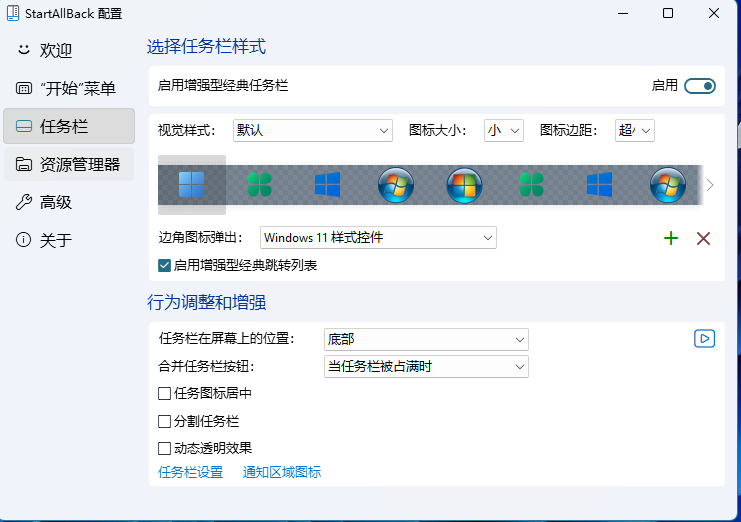Open the 资源管理器 section
The image size is (741, 522).
pyautogui.click(x=68, y=164)
